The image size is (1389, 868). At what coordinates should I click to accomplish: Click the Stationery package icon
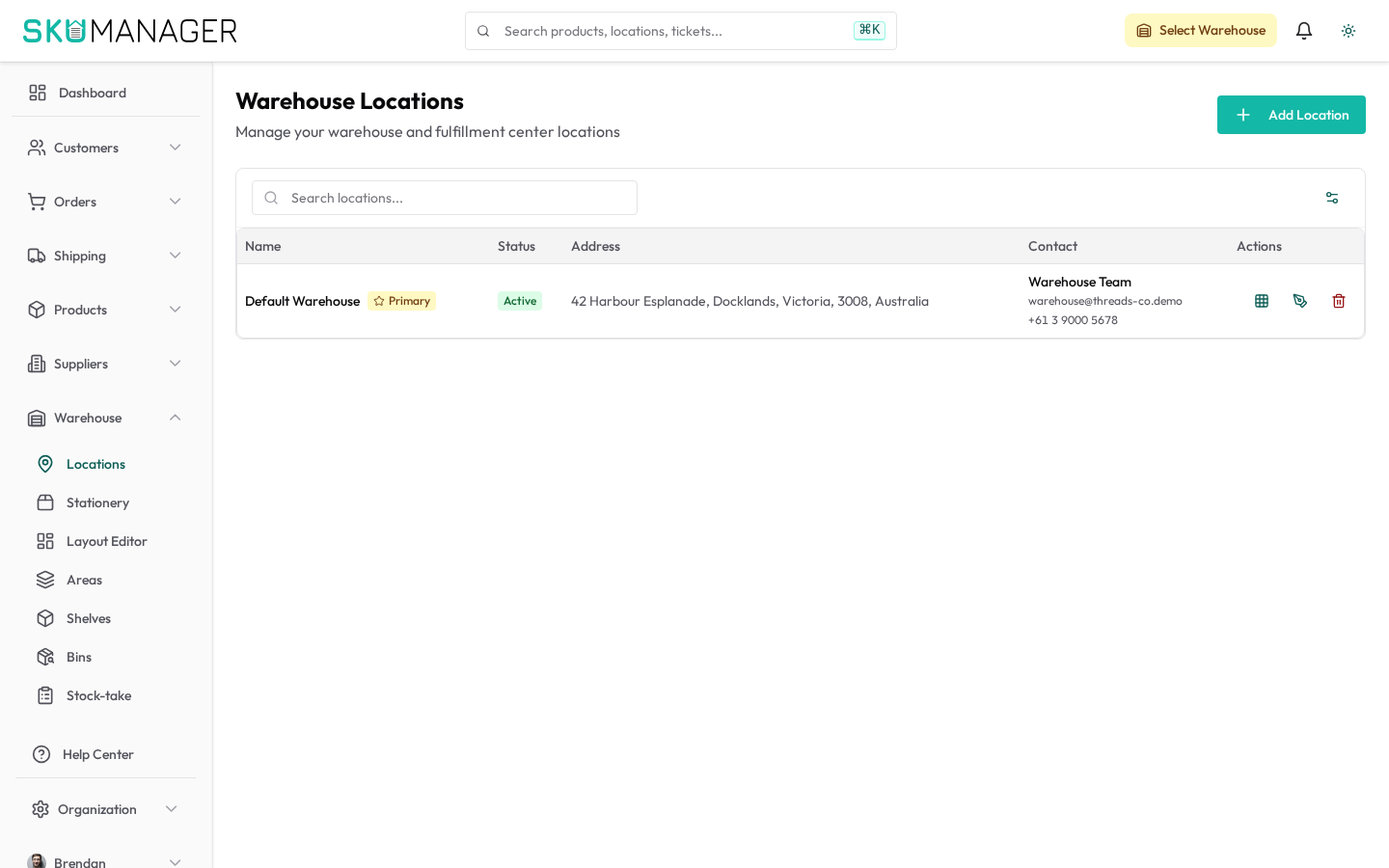pos(45,502)
